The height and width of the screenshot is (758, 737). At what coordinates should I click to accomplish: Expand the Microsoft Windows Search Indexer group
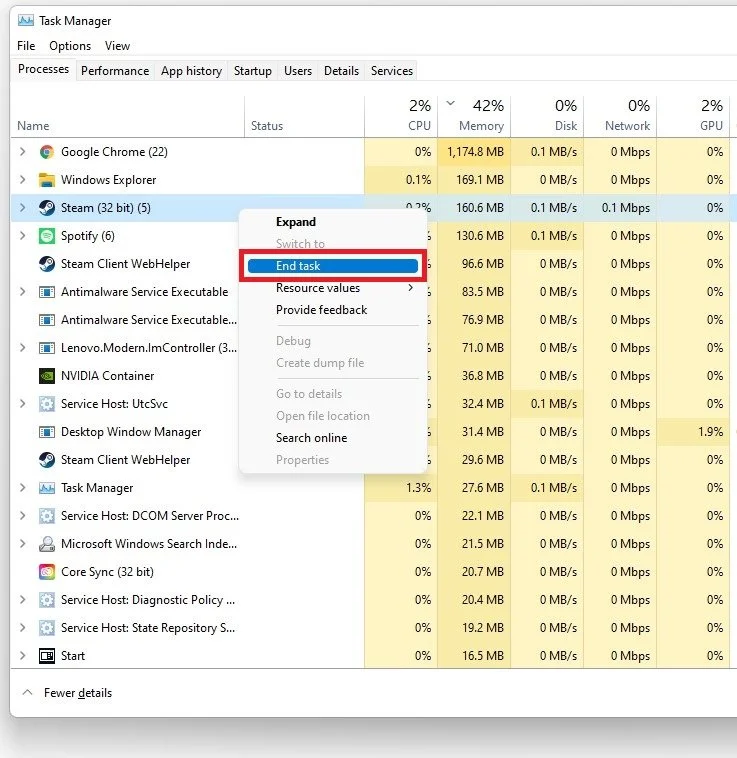point(22,544)
